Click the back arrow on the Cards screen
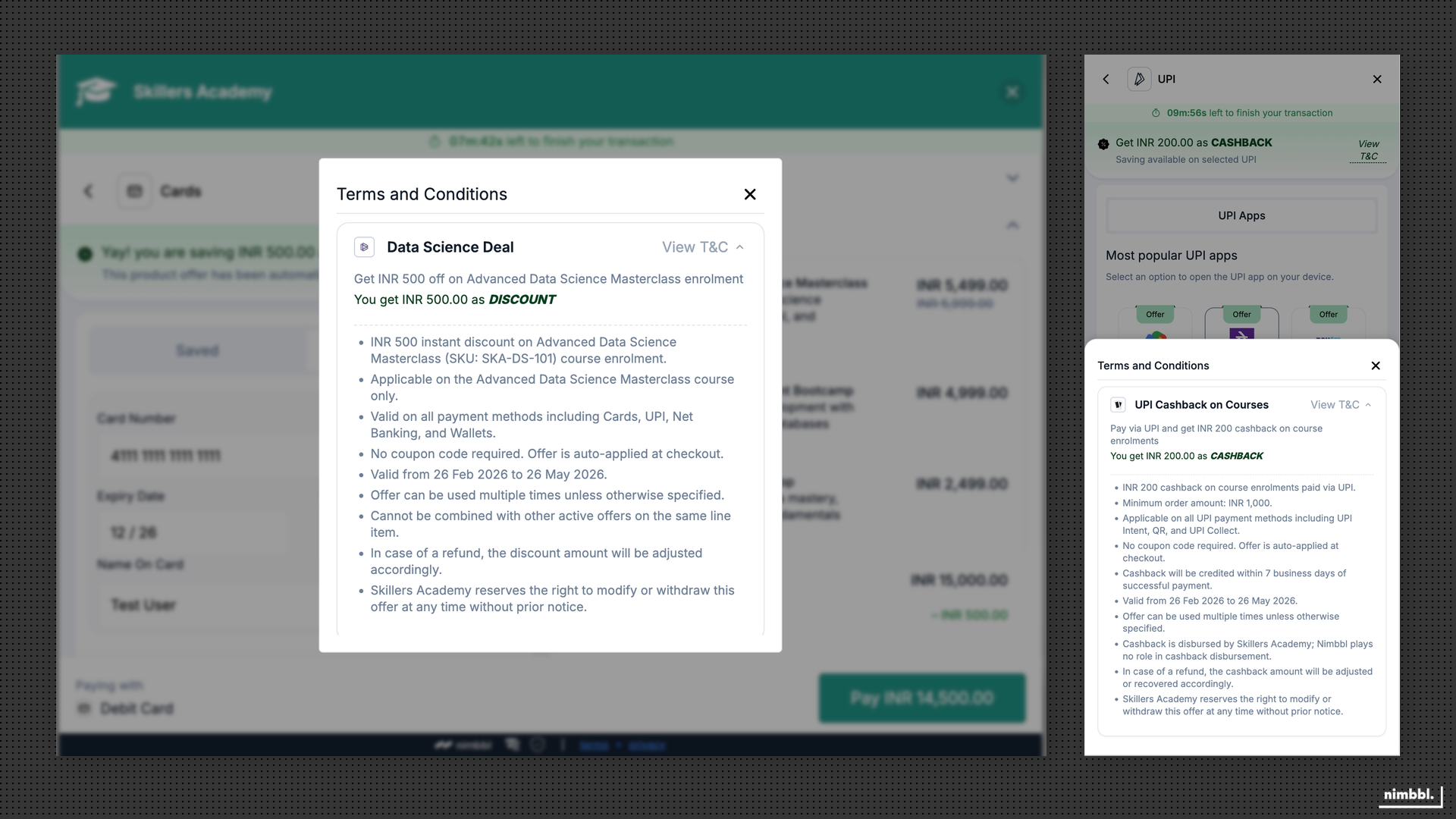The image size is (1456, 819). coord(88,191)
